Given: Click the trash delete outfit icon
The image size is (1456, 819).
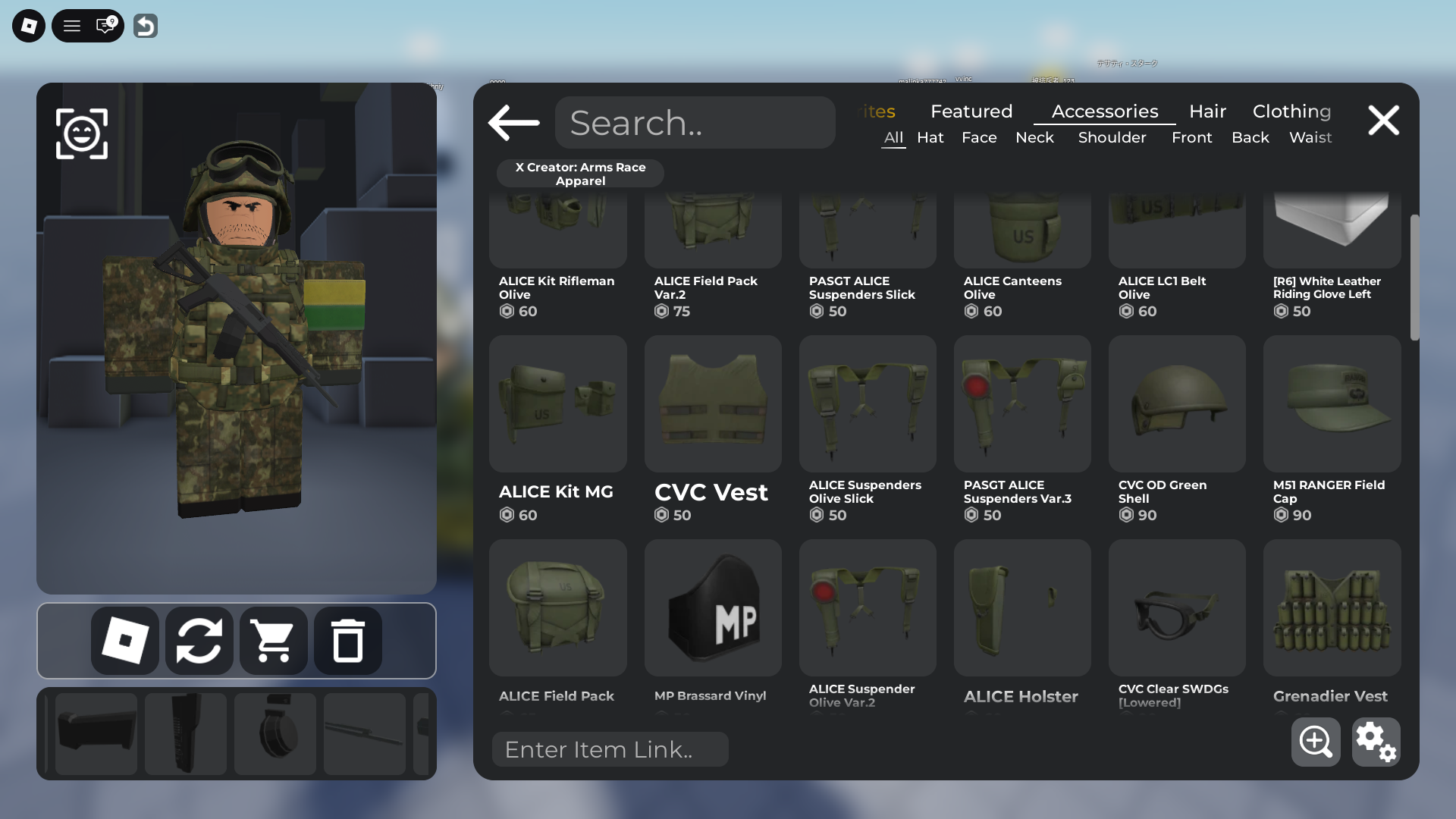Looking at the screenshot, I should click(x=348, y=642).
